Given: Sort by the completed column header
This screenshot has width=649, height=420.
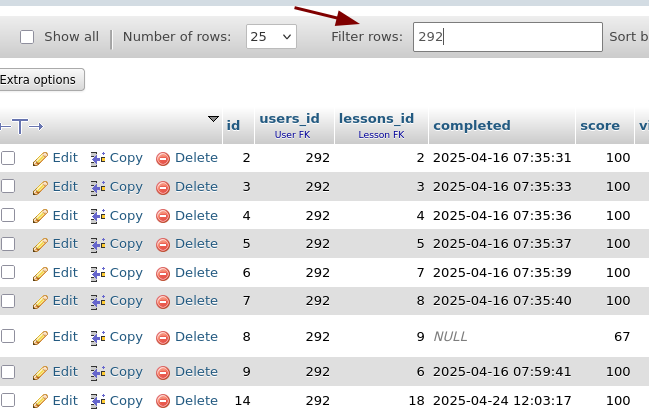Looking at the screenshot, I should click(472, 125).
